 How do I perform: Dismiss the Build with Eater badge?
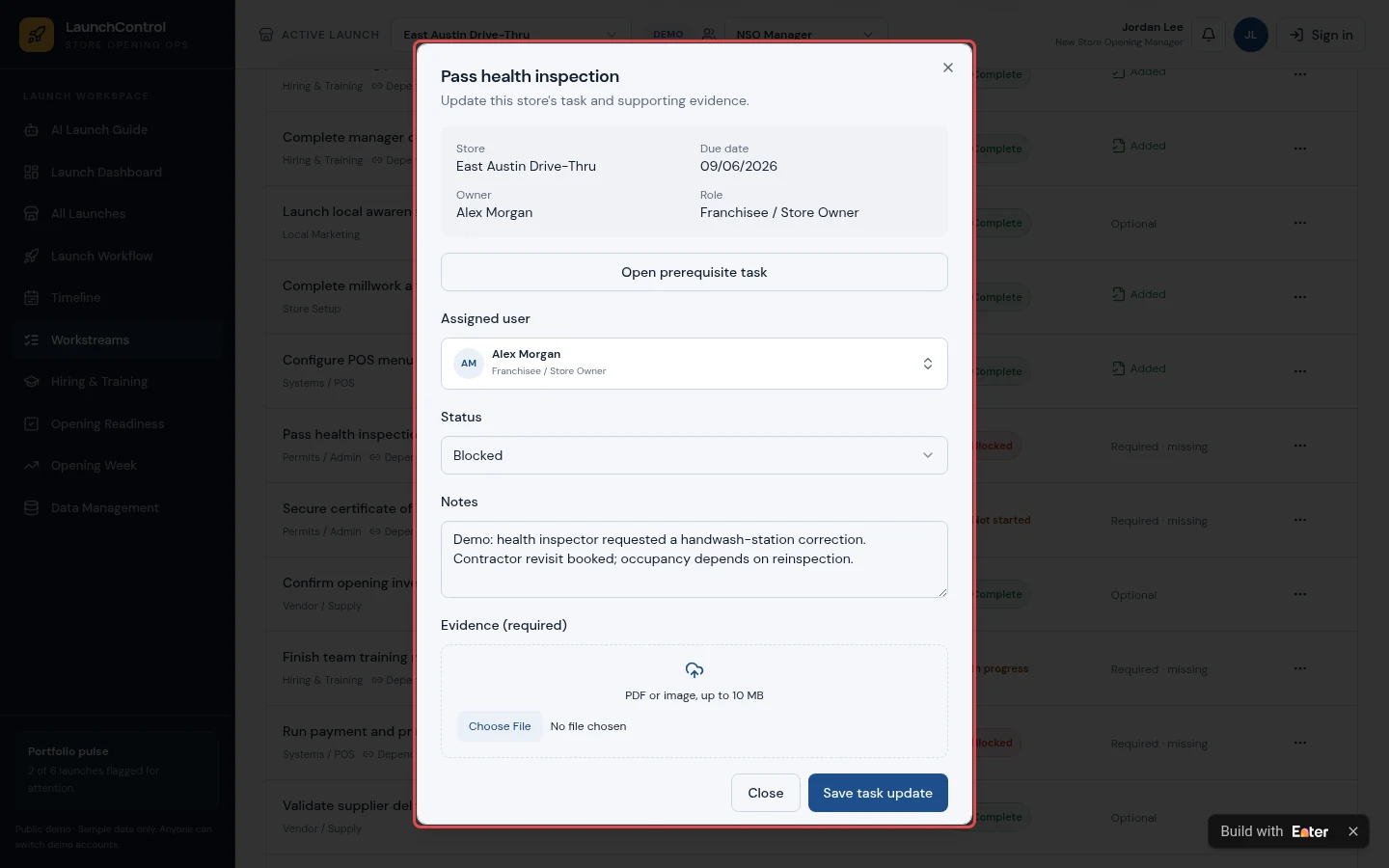[1353, 831]
